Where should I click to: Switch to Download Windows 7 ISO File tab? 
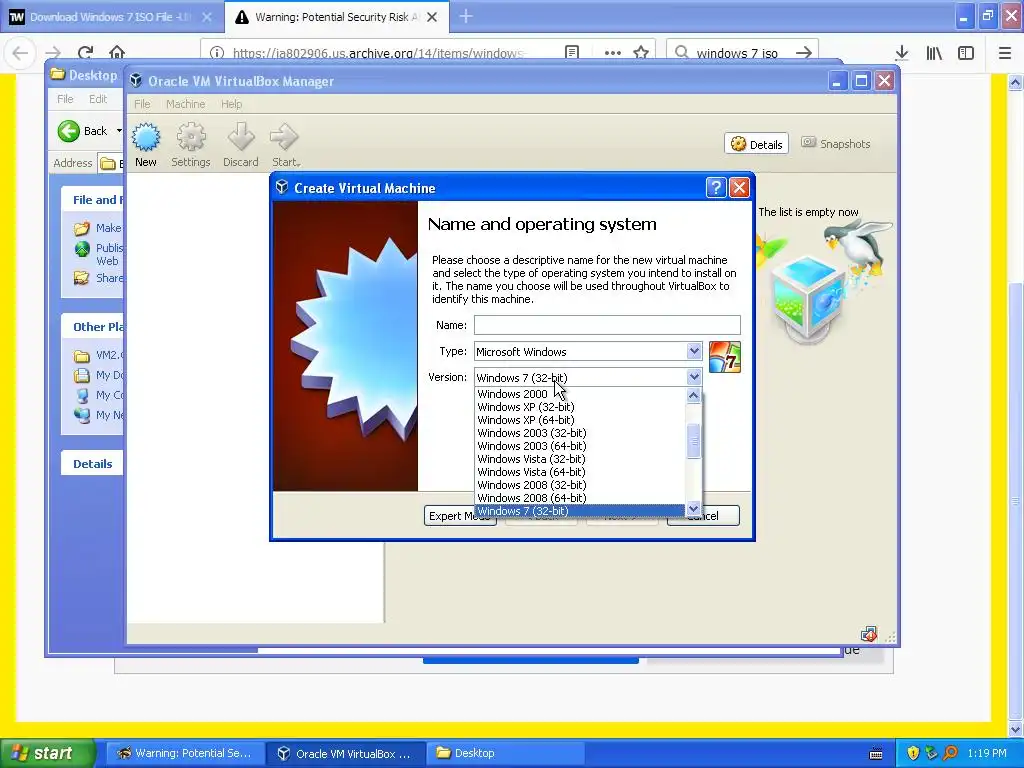(110, 17)
